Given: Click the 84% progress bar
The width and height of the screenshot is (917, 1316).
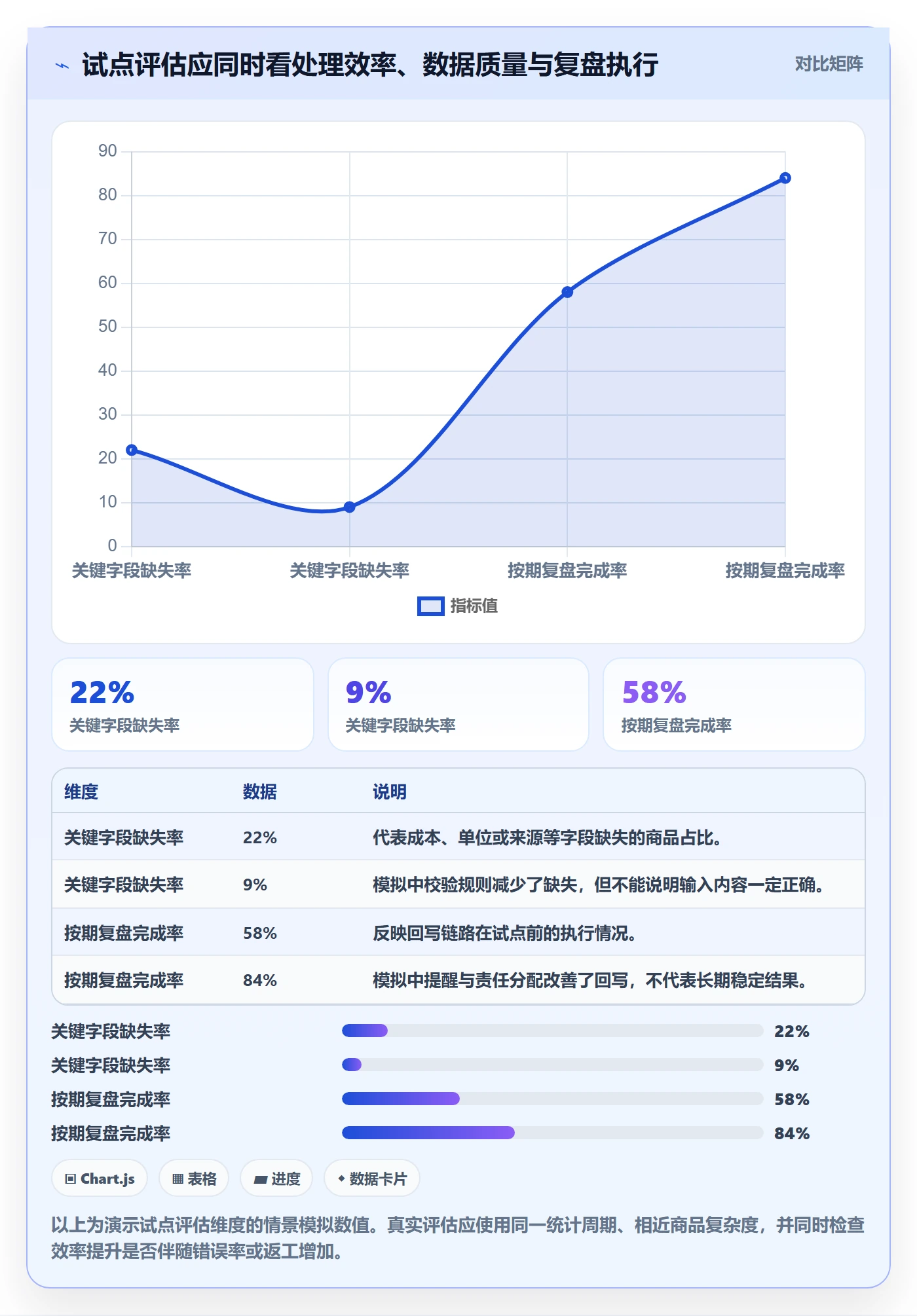Looking at the screenshot, I should (x=552, y=1133).
